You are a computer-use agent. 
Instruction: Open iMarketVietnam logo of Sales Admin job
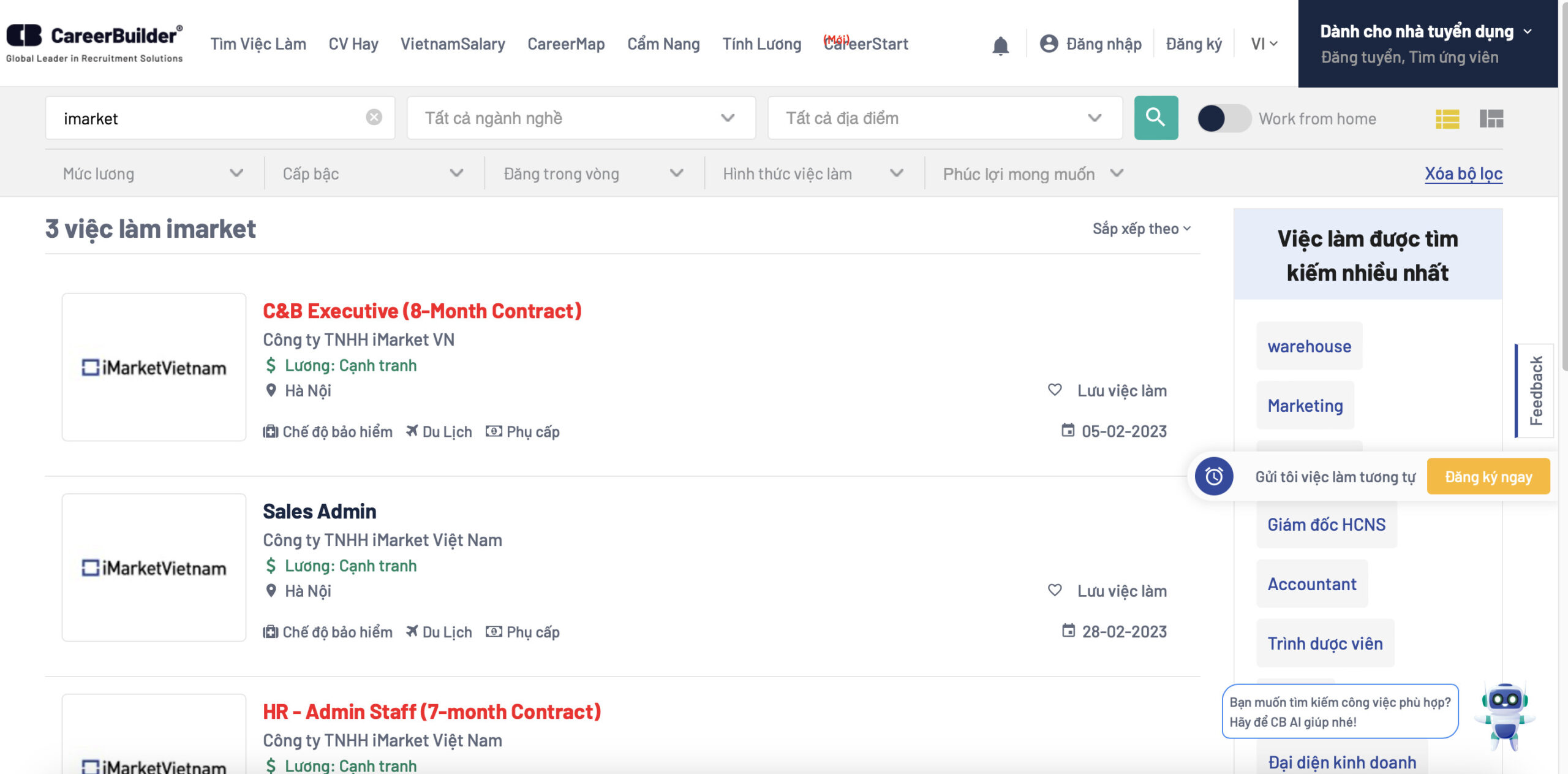[154, 567]
